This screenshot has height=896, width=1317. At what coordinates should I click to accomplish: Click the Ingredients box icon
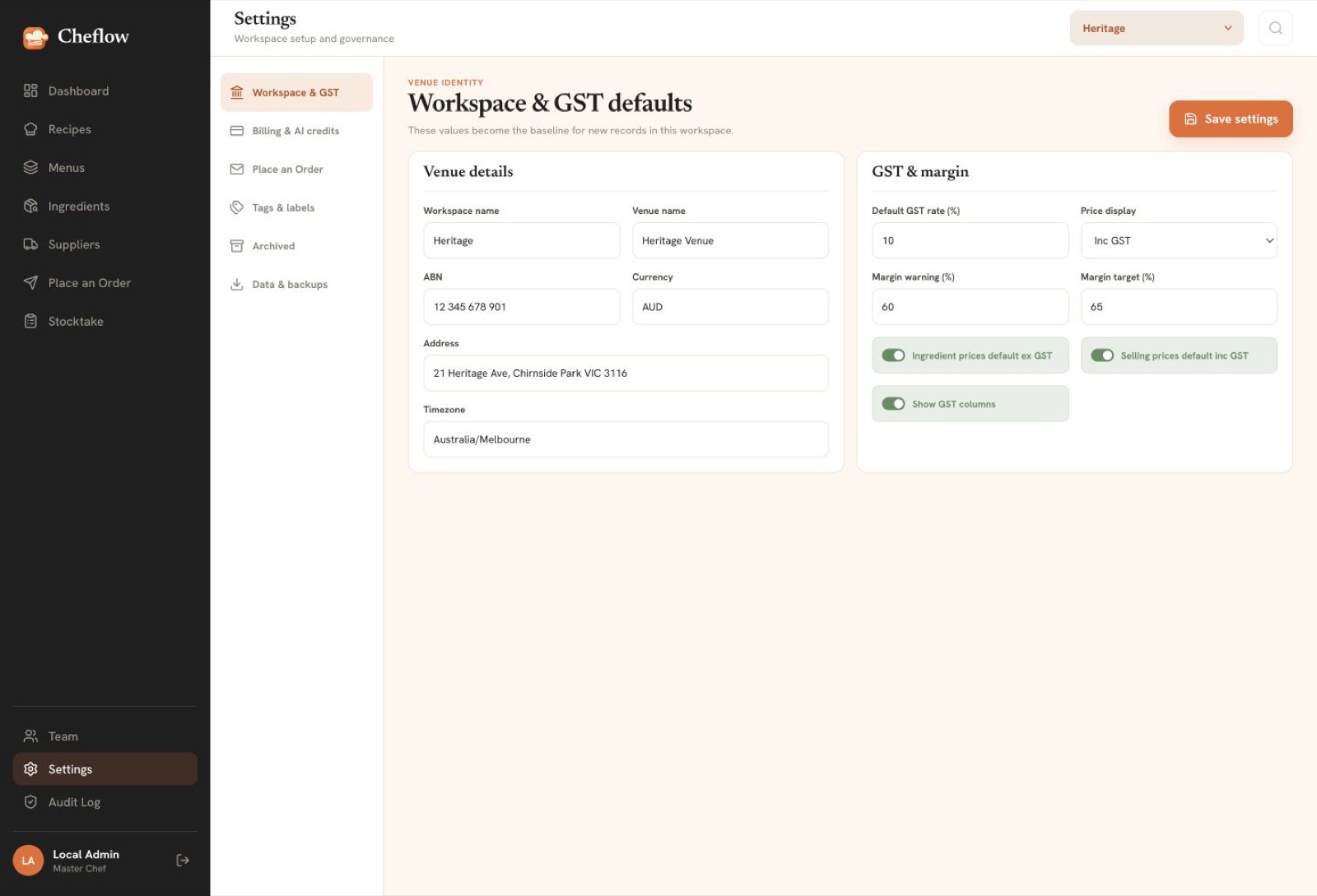point(30,206)
